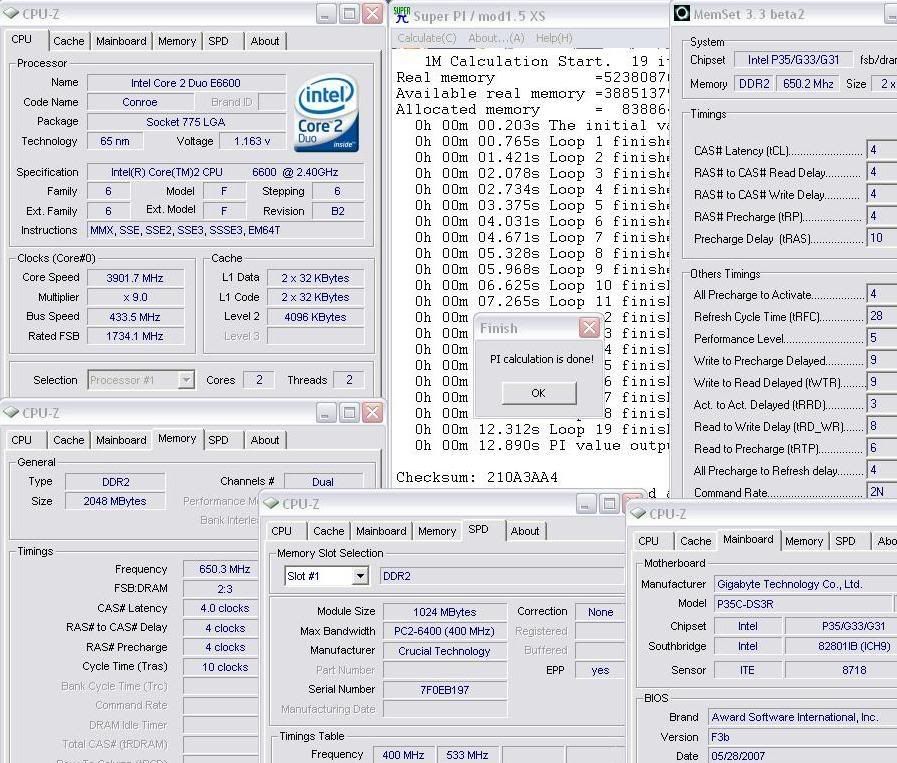Click the BIOS Date field 05/28/2007

803,756
